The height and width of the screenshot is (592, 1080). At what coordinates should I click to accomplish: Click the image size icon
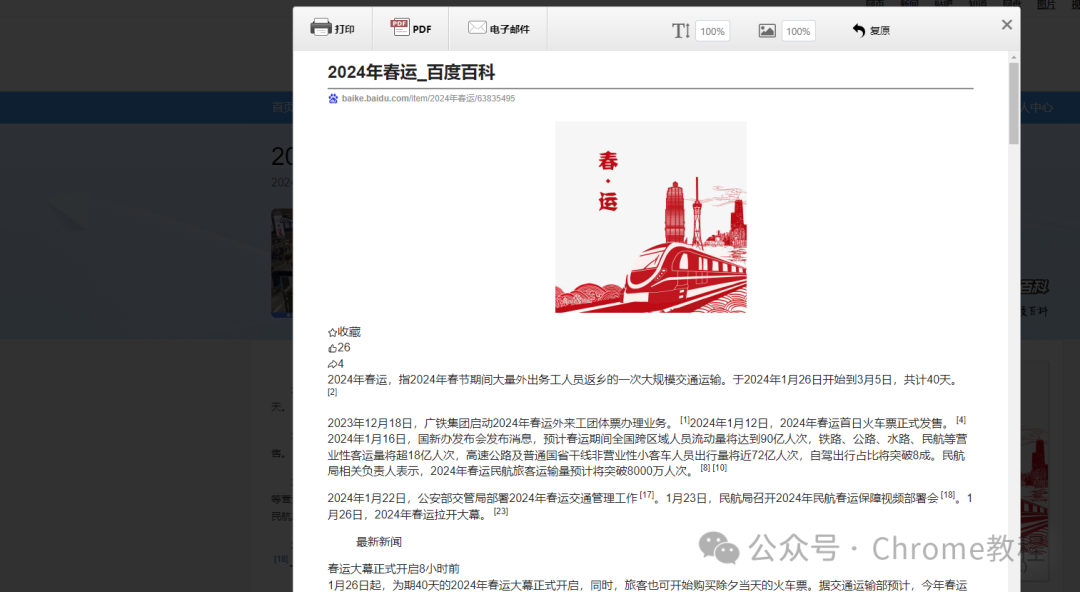pyautogui.click(x=767, y=30)
